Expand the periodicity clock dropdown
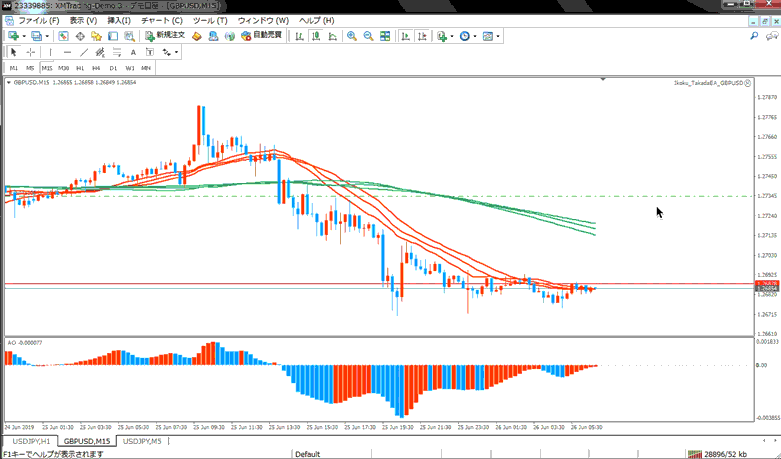The height and width of the screenshot is (459, 781). (x=476, y=36)
